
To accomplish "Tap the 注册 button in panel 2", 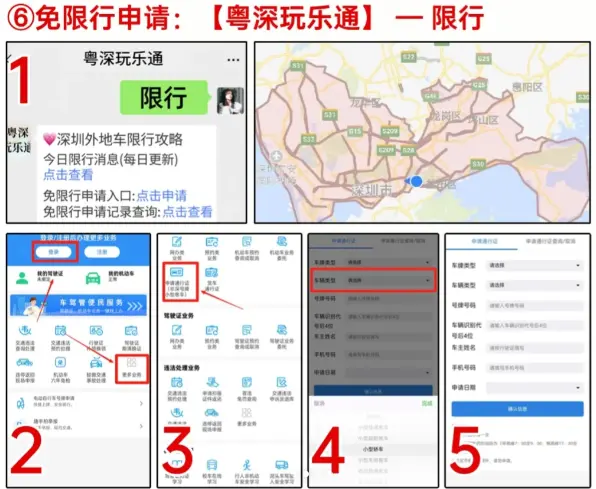I will pos(102,252).
